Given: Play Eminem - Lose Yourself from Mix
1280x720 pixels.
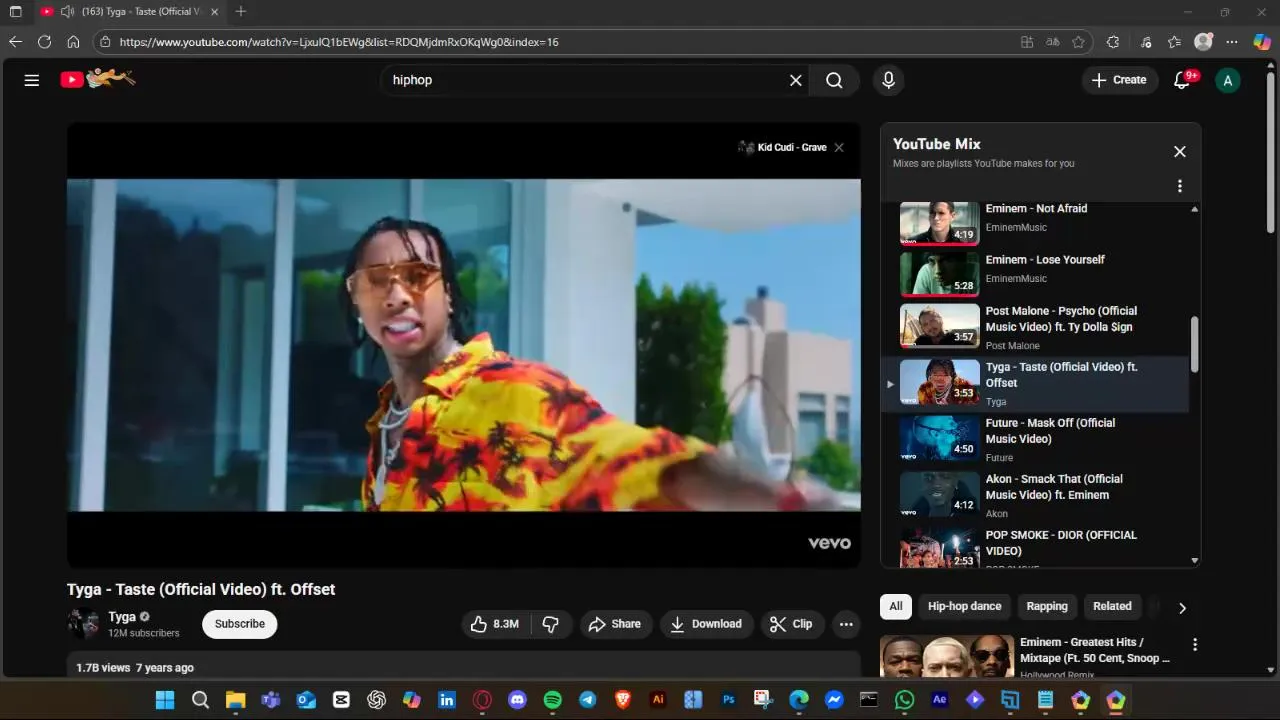Looking at the screenshot, I should click(x=1036, y=273).
